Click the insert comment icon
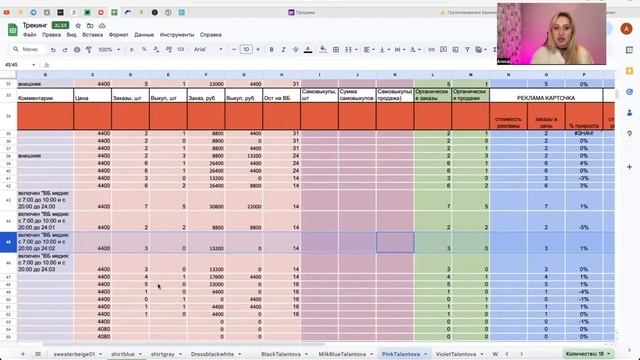This screenshot has width=640, height=360. tap(443, 49)
